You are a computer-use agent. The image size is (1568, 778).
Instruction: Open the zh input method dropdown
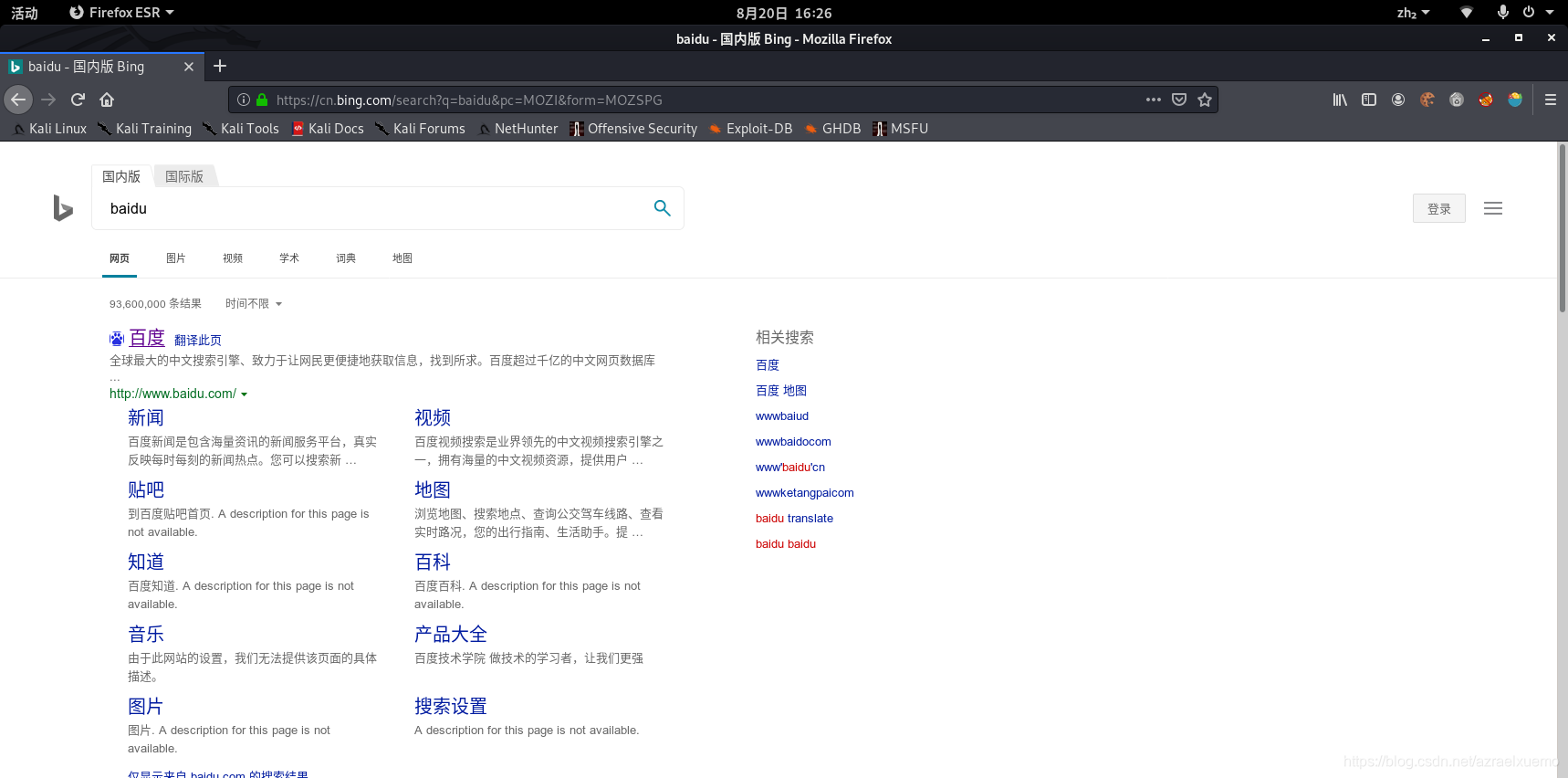coord(1413,13)
